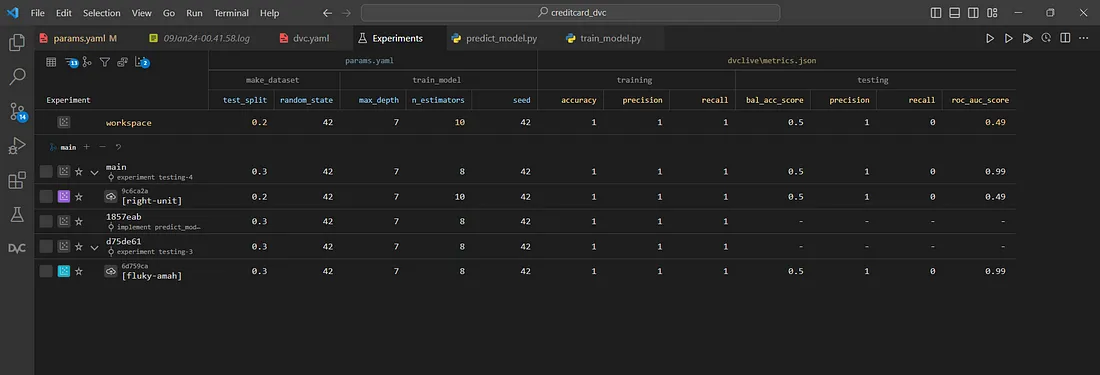Viewport: 1100px width, 375px height.
Task: Star the [fluky-amah] experiment
Action: tap(79, 271)
